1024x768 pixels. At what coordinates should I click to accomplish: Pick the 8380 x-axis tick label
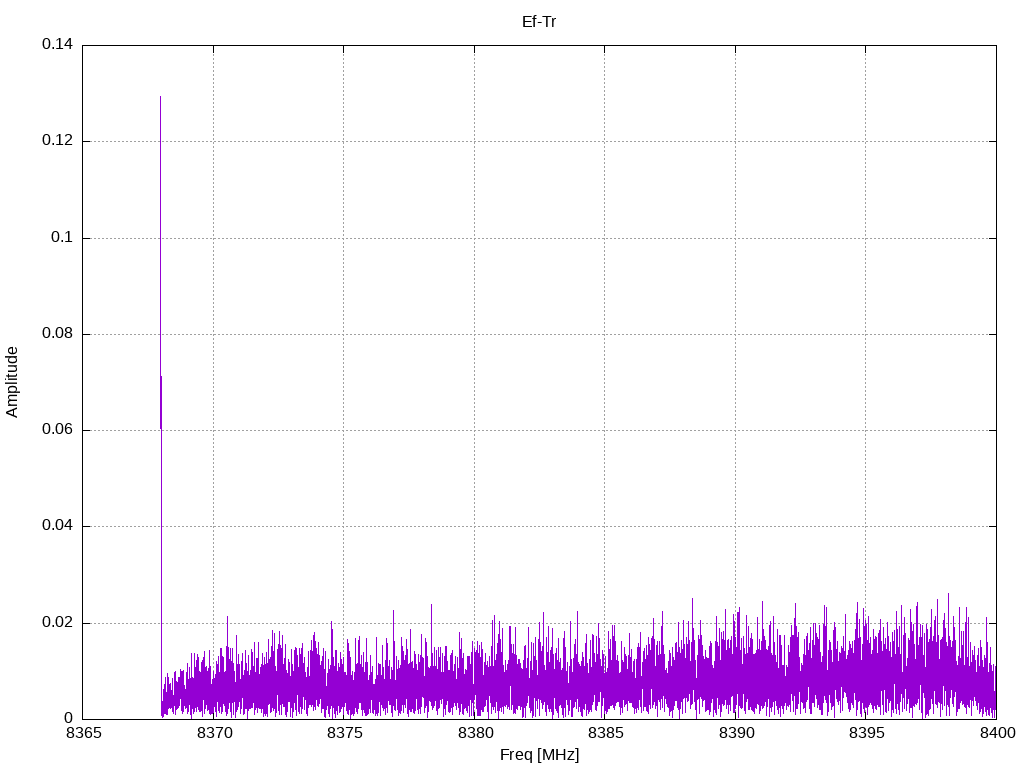point(474,735)
